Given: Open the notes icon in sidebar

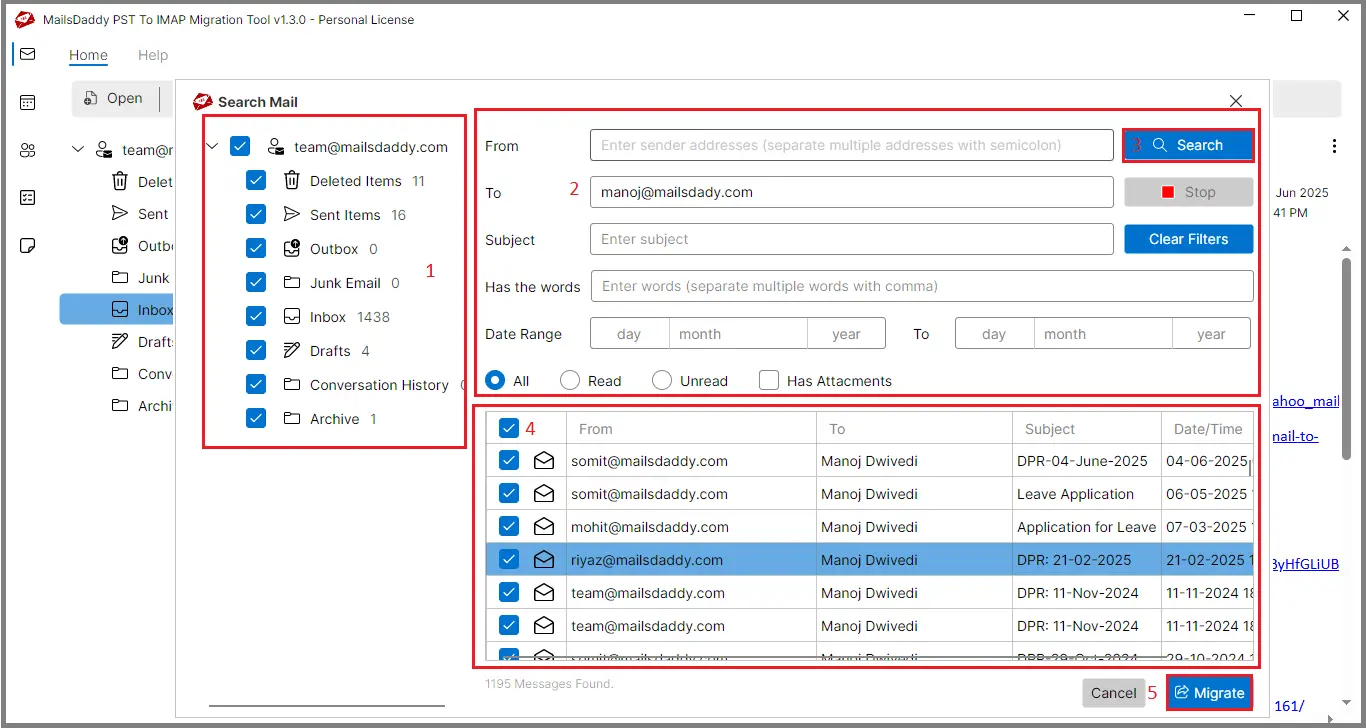Looking at the screenshot, I should click(x=27, y=246).
